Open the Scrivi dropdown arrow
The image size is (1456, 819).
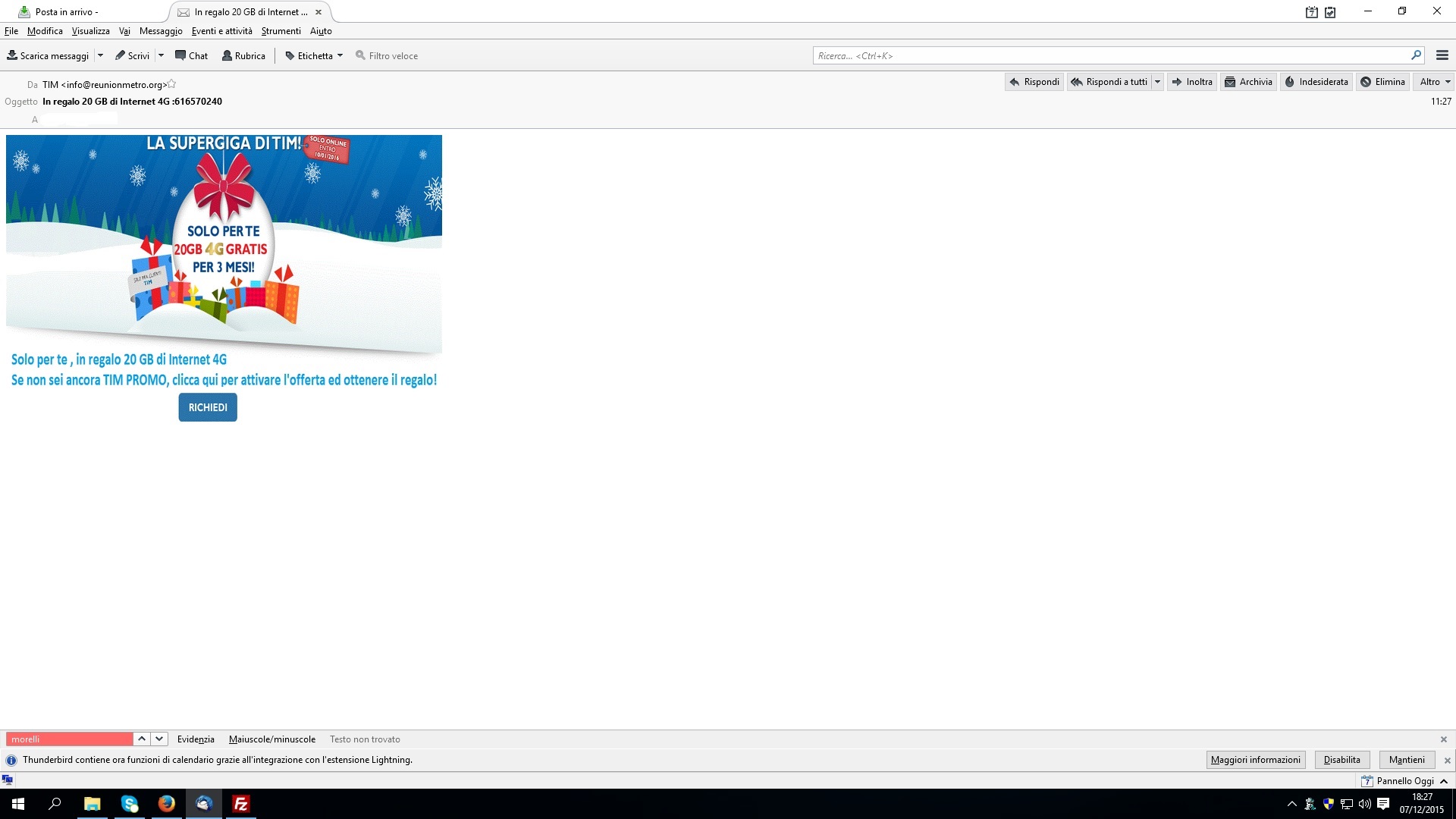(x=161, y=55)
